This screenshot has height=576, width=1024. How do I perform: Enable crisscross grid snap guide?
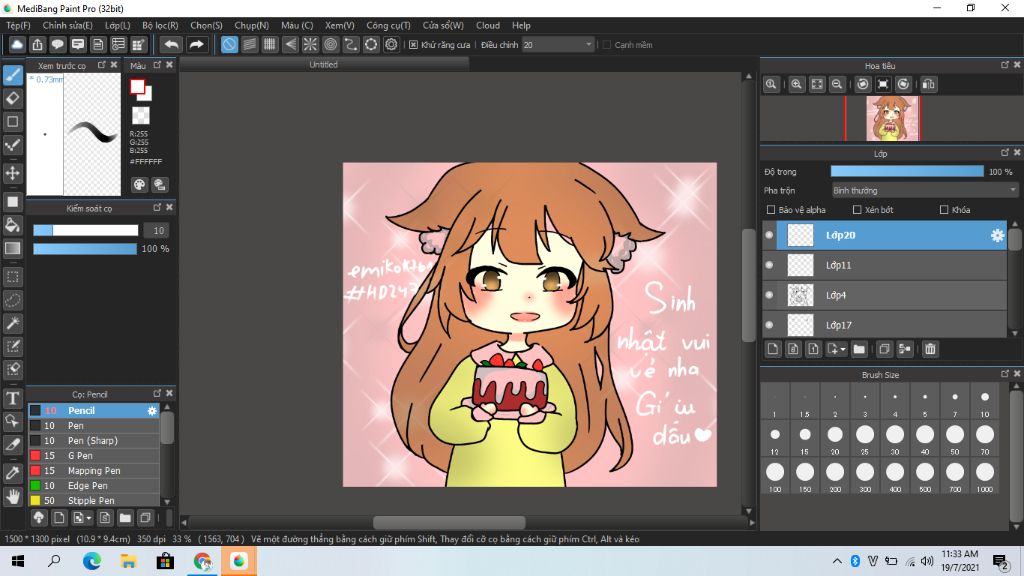tap(270, 44)
